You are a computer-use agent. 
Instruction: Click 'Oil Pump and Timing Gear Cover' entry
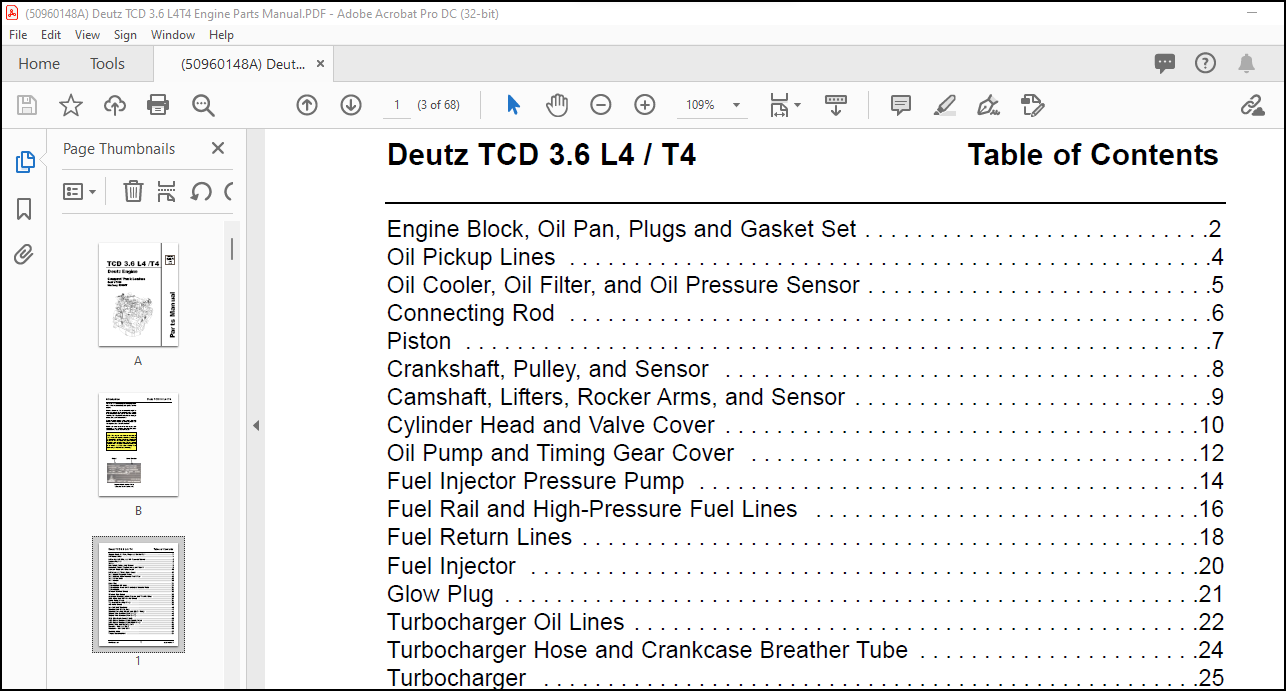[561, 453]
